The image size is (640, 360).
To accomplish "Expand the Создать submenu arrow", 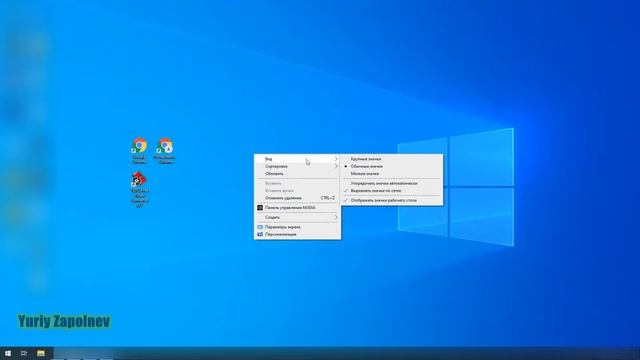I will pos(336,217).
